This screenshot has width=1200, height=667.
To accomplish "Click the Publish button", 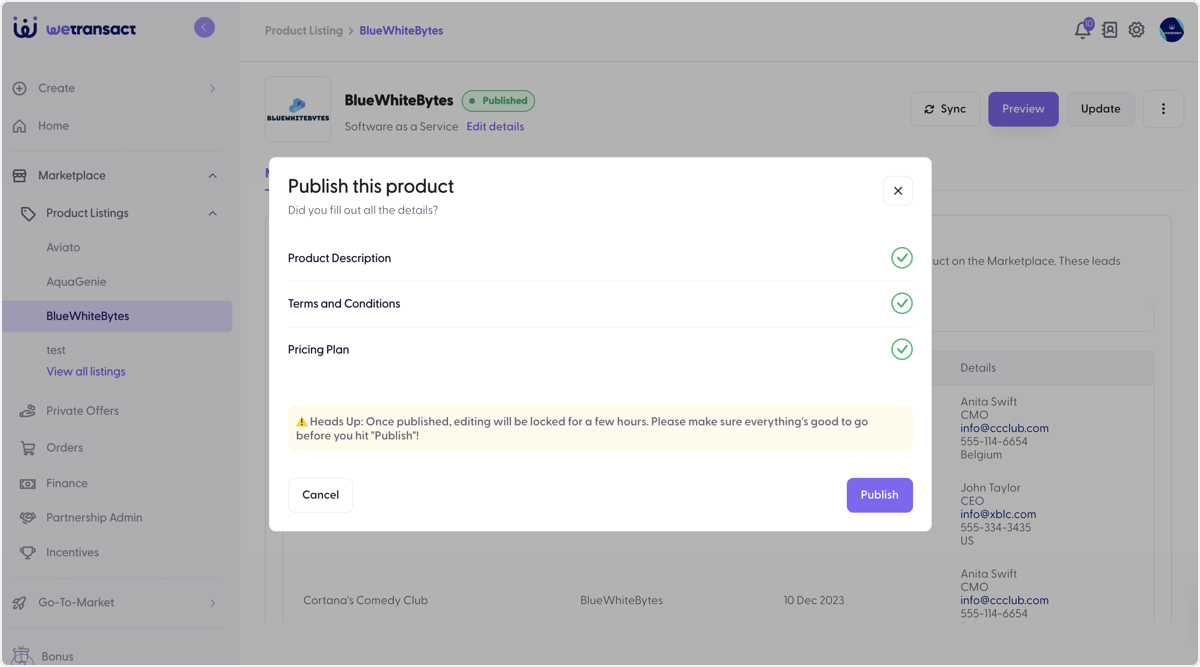I will click(x=879, y=495).
